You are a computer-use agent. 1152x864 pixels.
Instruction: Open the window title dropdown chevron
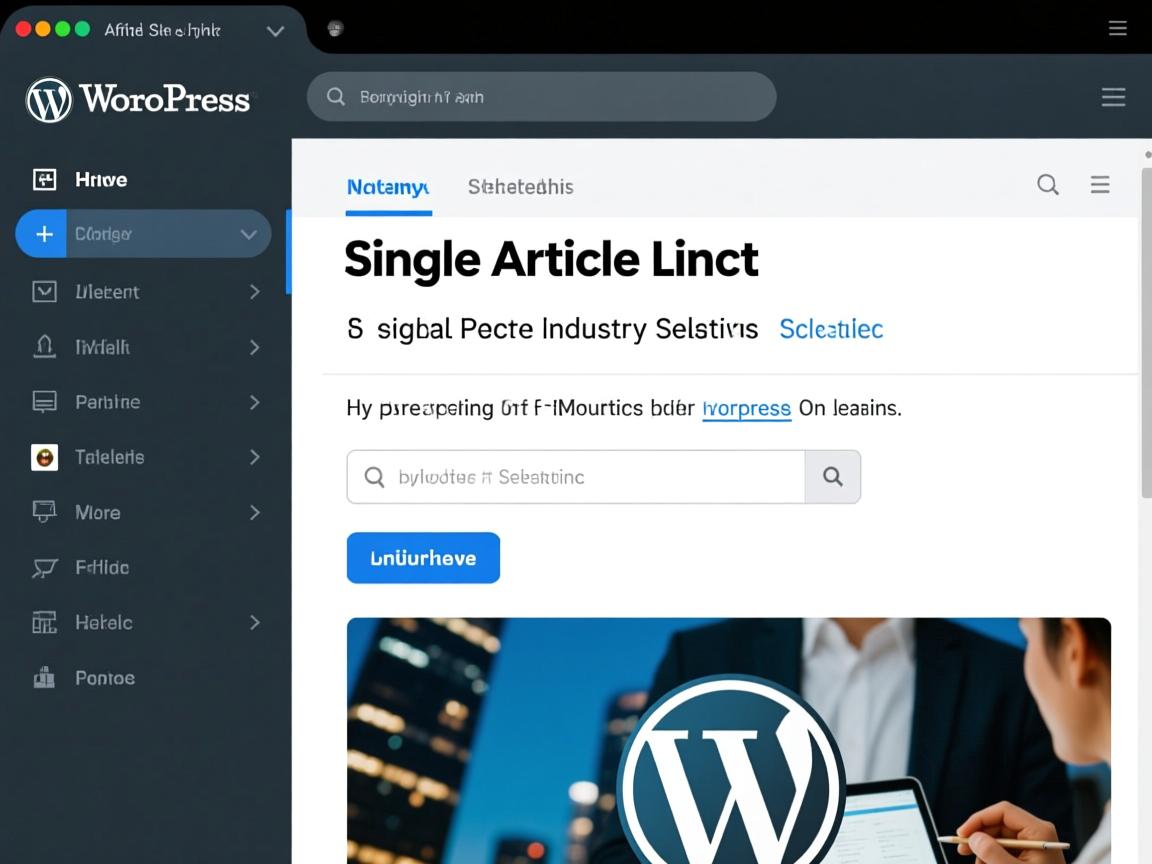[275, 31]
